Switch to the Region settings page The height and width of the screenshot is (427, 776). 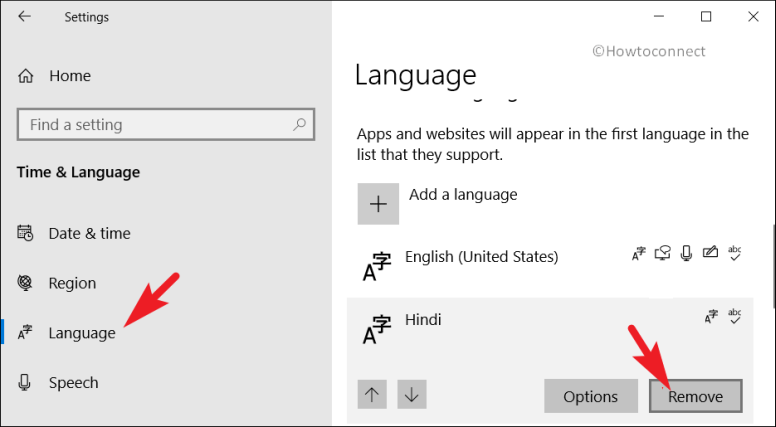[x=72, y=283]
